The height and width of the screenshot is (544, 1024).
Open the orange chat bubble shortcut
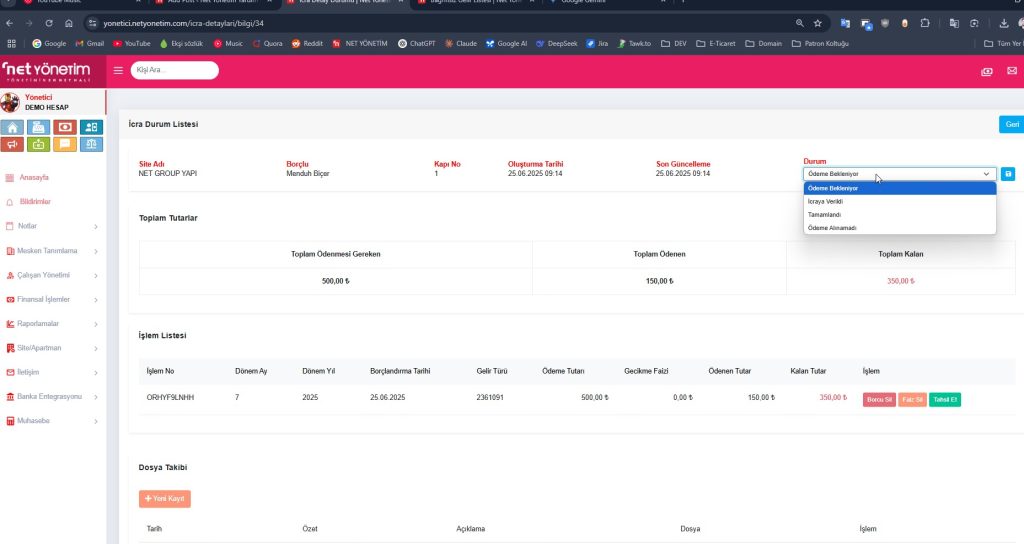click(x=66, y=144)
